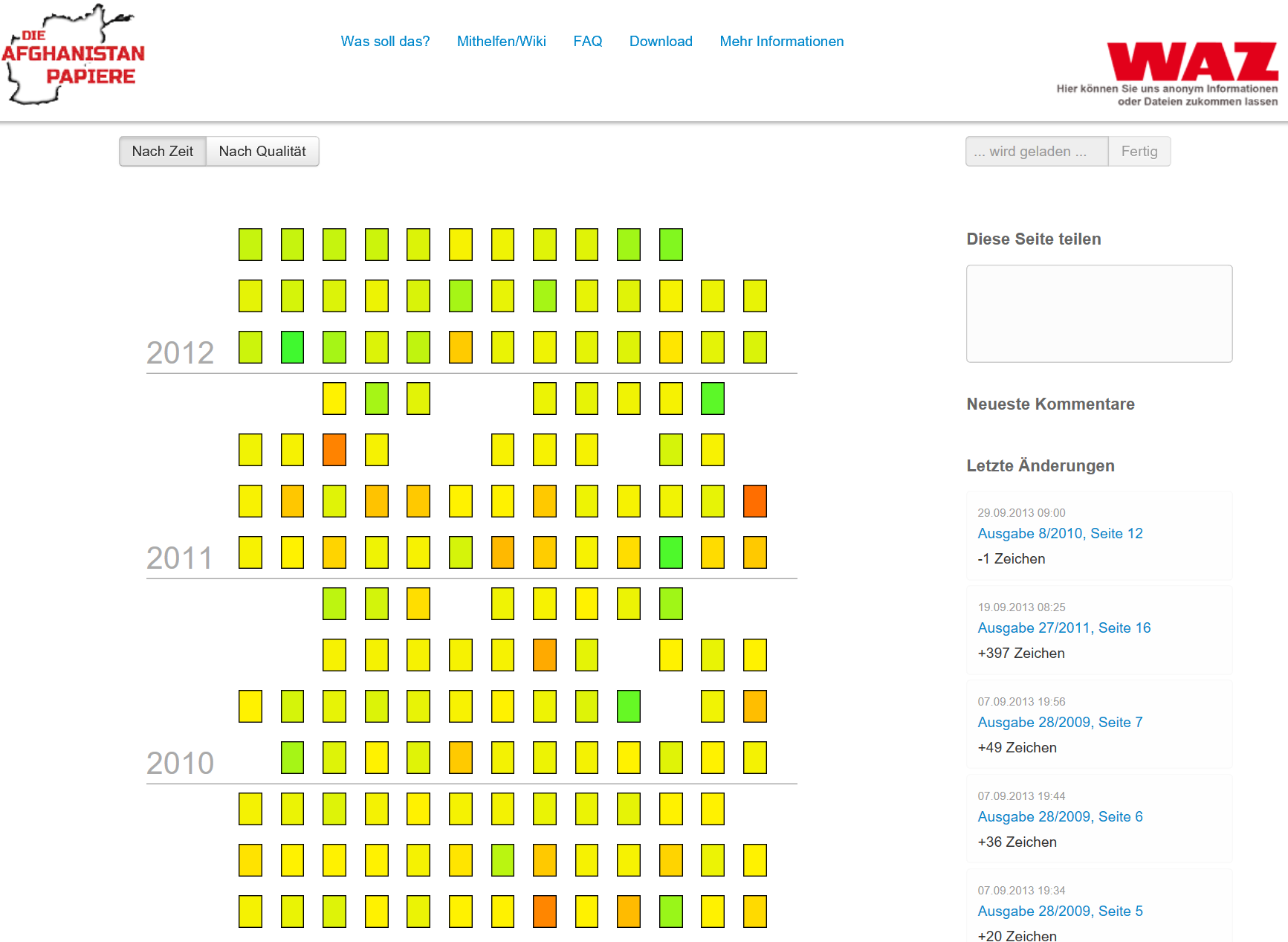Screen dimensions: 1288x942
Task: Open Ausgabe 28/2009, Seite 5
Action: pyautogui.click(x=1060, y=912)
